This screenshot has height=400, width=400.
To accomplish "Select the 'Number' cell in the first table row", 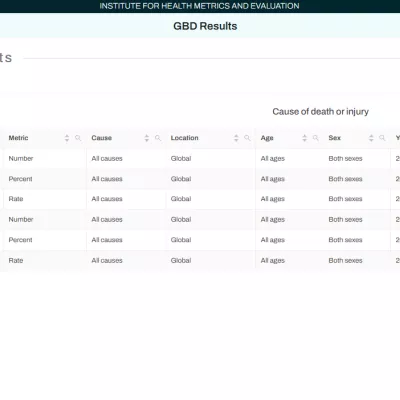I will (21, 159).
